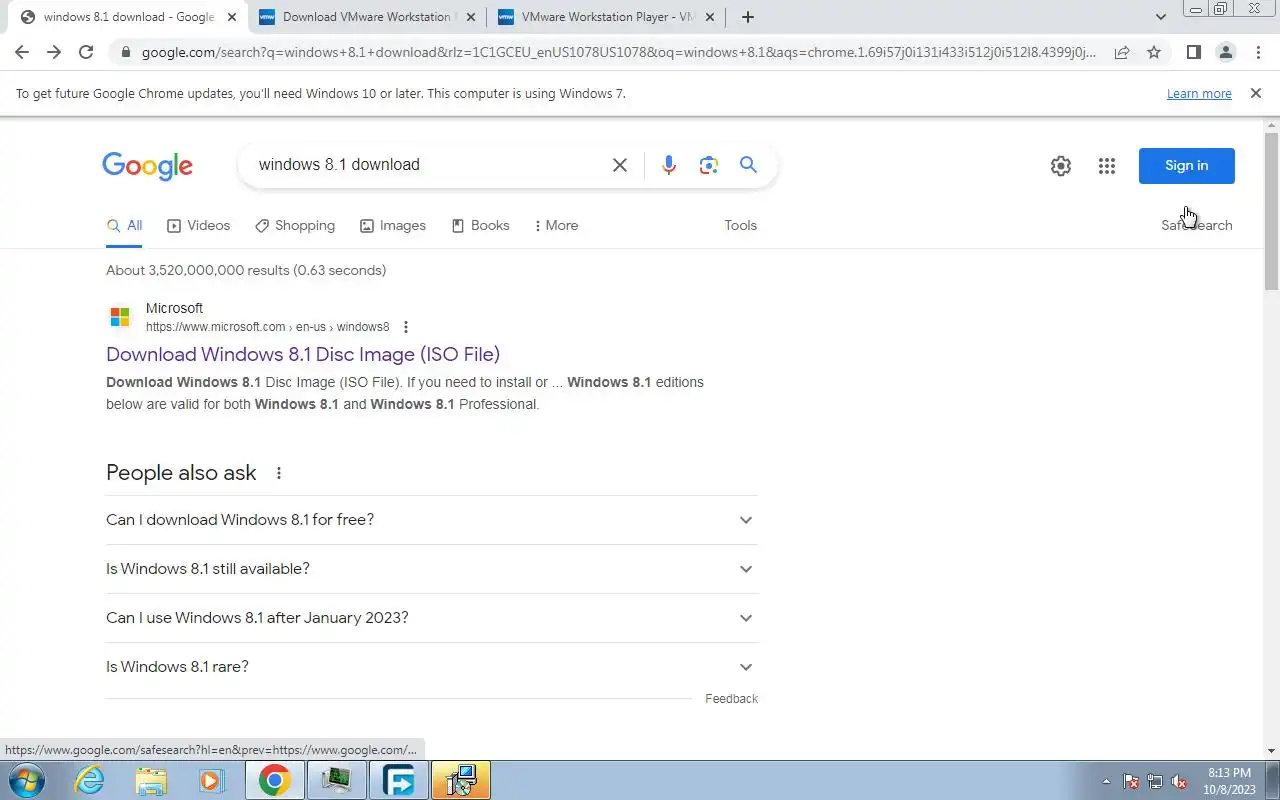This screenshot has width=1280, height=800.
Task: Send Feedback on People also ask
Action: 731,699
